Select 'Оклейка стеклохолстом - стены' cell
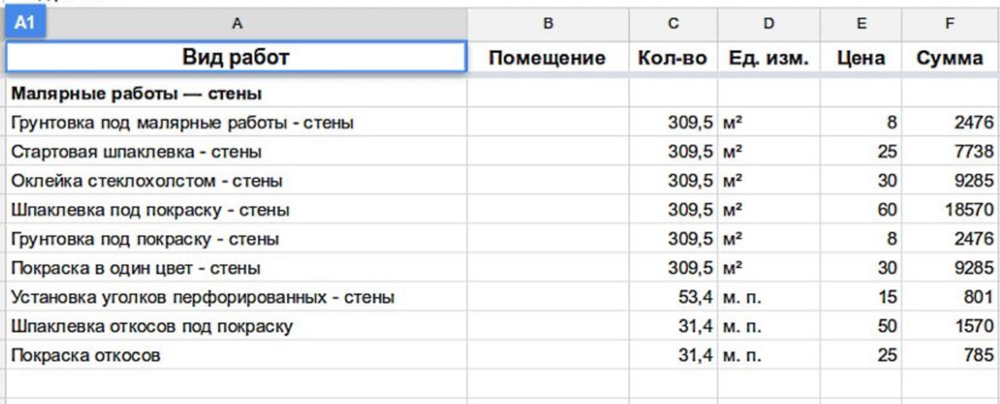The image size is (1000, 404). [236, 181]
